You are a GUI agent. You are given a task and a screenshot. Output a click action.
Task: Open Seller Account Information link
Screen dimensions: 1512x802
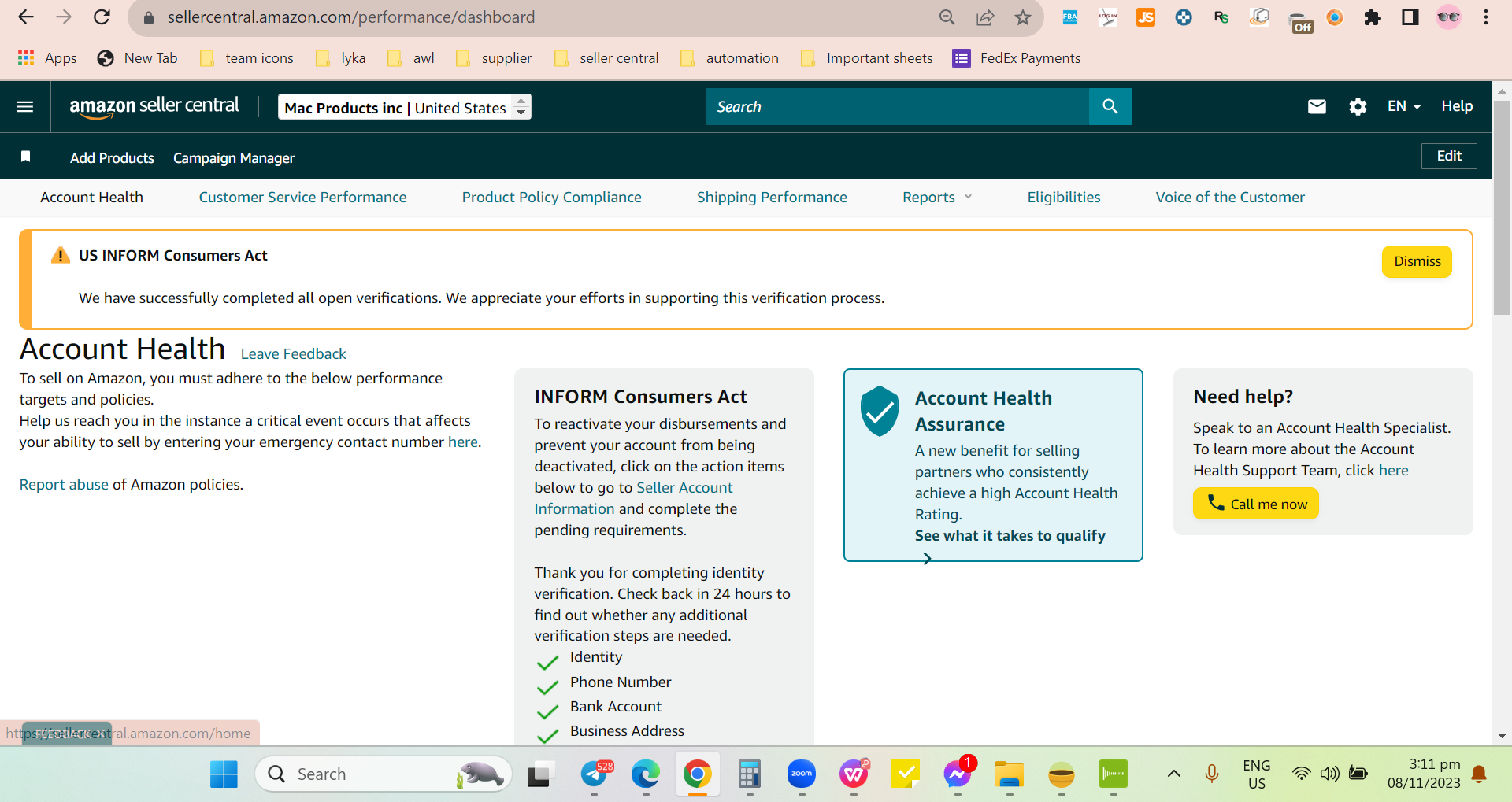pos(633,498)
